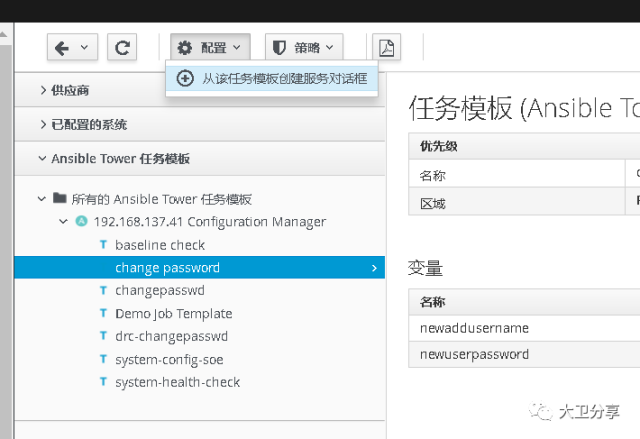Click the PDF export icon
The image size is (640, 439).
click(387, 47)
